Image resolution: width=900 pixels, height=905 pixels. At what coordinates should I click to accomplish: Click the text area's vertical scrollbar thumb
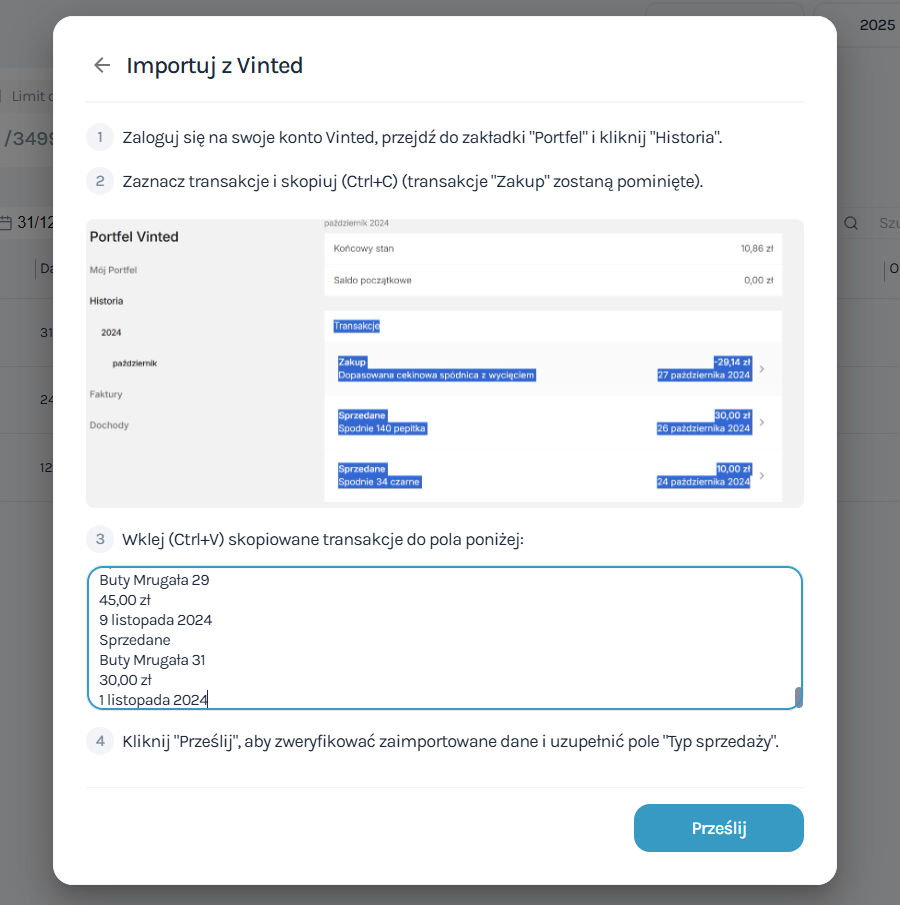797,697
